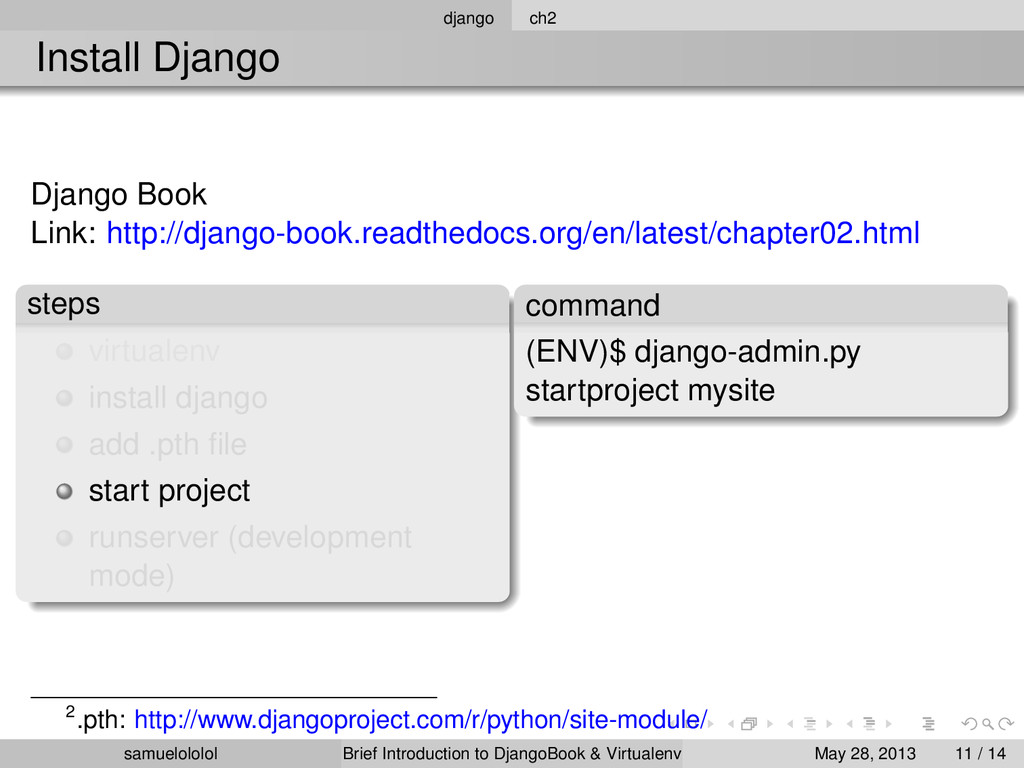Switch to the ch2 subsection tab
This screenshot has height=768, width=1024.
[x=543, y=18]
